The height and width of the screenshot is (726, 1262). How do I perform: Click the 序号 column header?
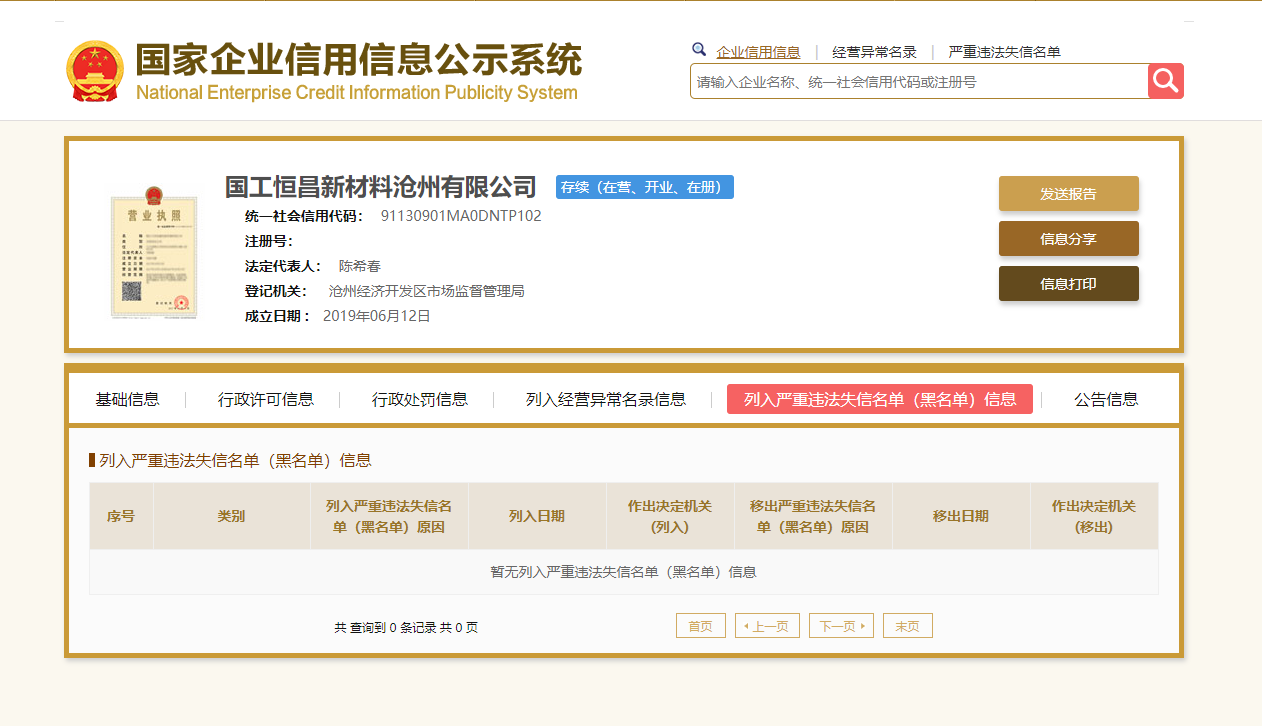click(121, 516)
